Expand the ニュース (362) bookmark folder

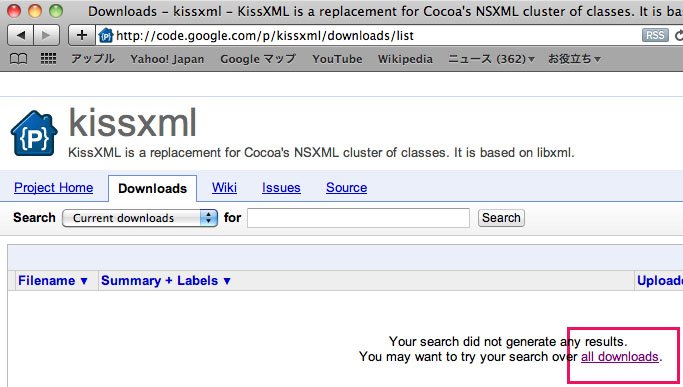tap(491, 59)
